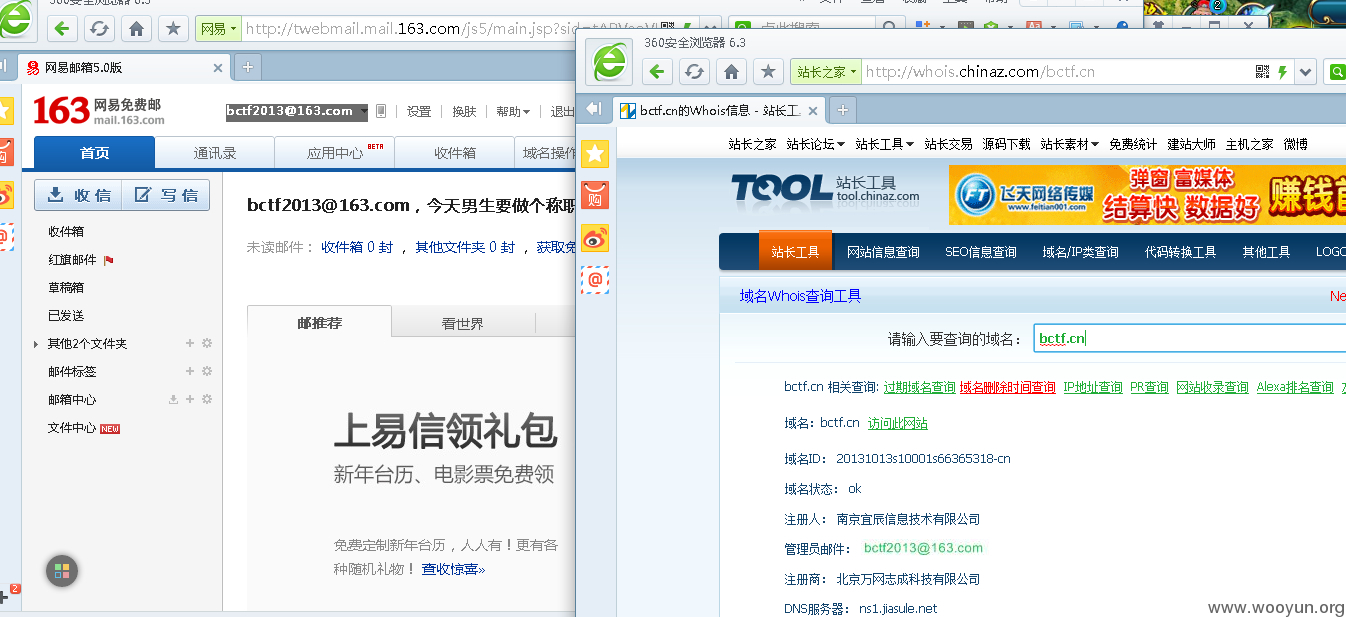Click the green lightning speed-mode icon
1346x617 pixels.
click(x=1283, y=72)
